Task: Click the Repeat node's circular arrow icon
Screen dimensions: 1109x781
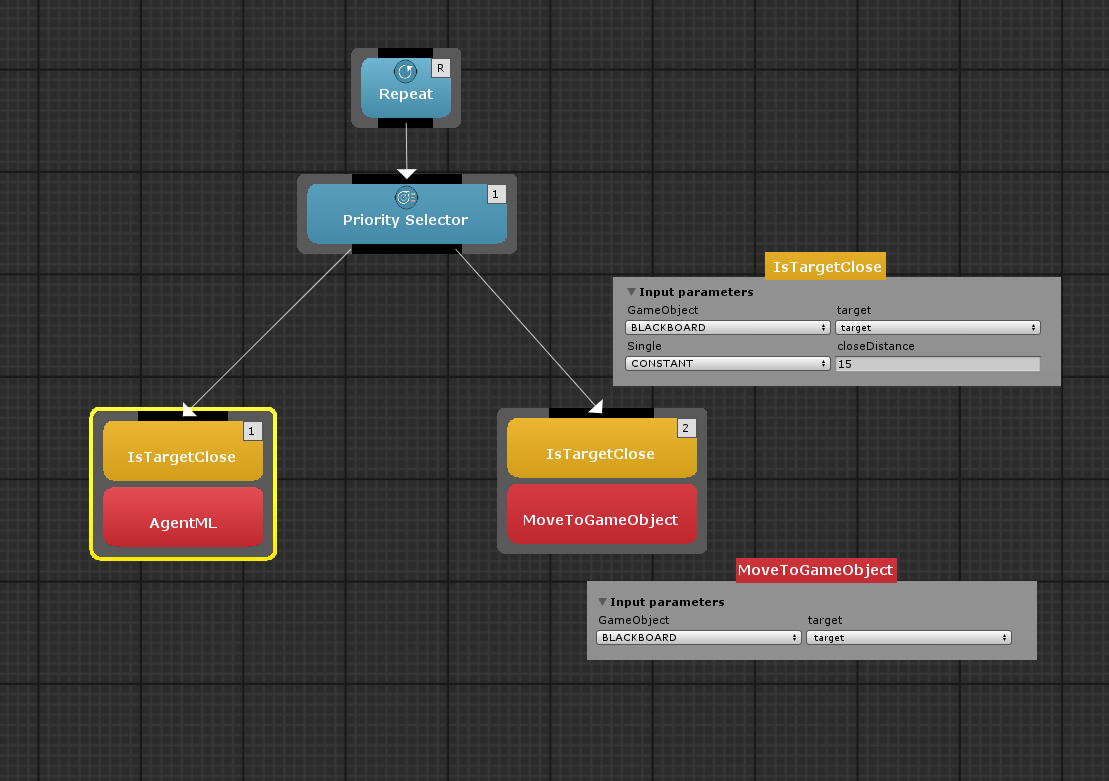Action: [x=405, y=71]
